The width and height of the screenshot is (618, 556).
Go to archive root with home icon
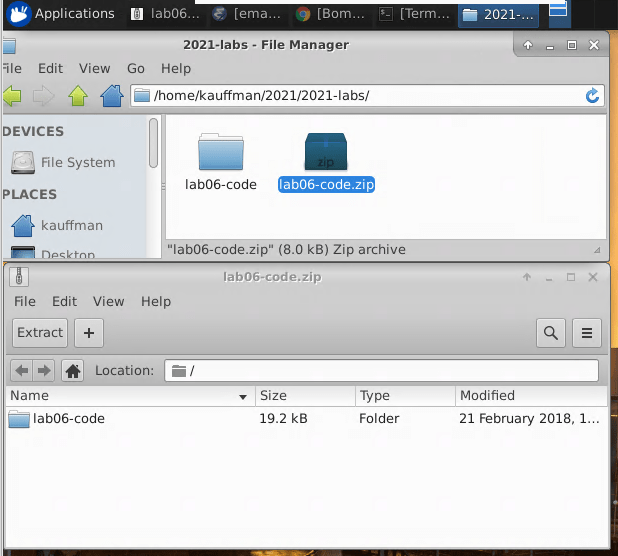pos(73,371)
